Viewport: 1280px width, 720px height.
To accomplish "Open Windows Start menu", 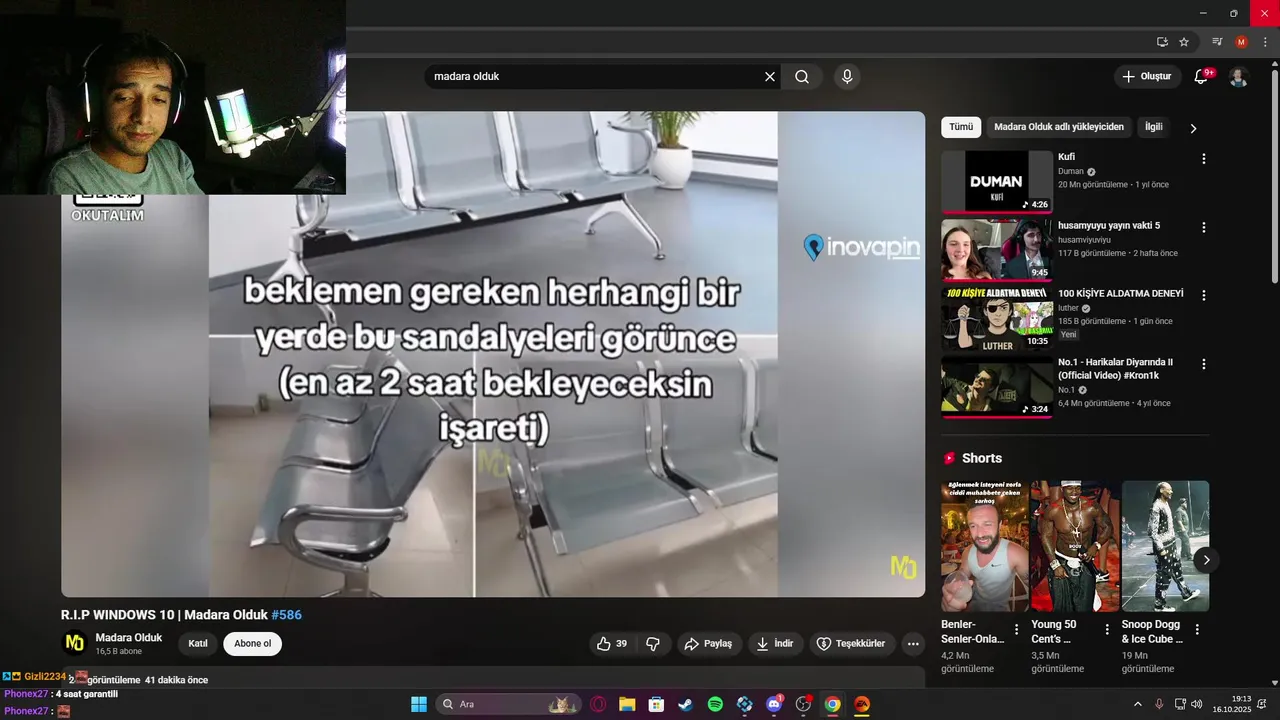I will [419, 704].
